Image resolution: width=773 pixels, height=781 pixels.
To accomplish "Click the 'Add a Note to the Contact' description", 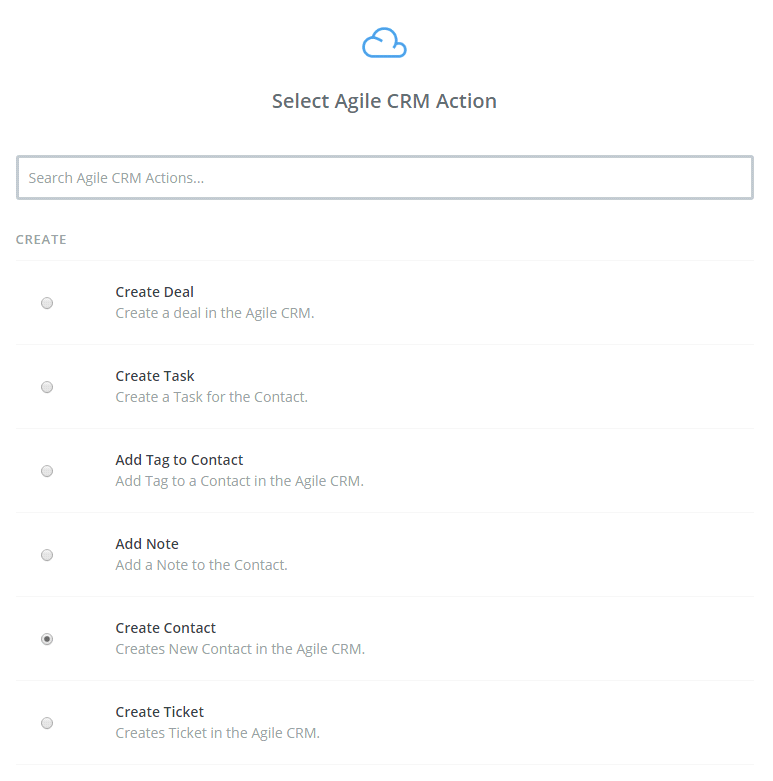I will coord(201,565).
